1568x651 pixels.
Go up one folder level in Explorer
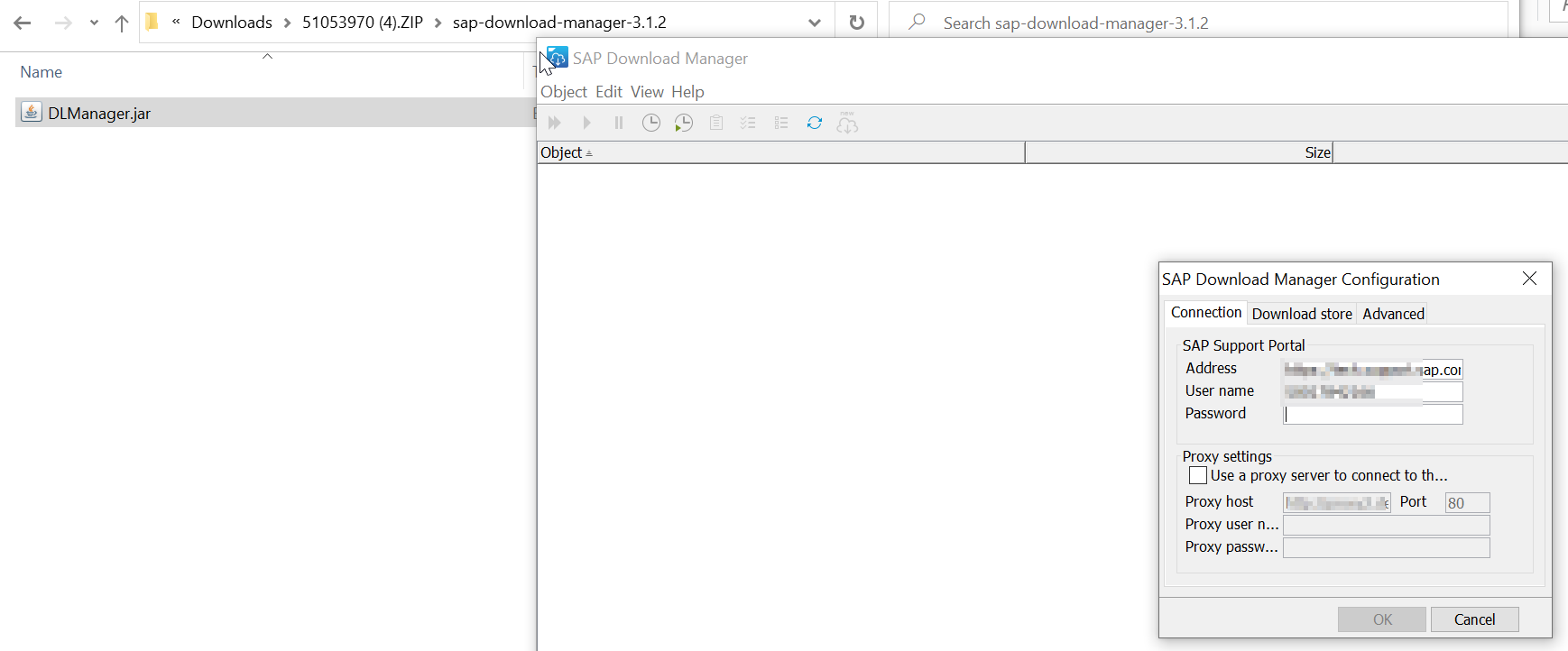coord(122,23)
